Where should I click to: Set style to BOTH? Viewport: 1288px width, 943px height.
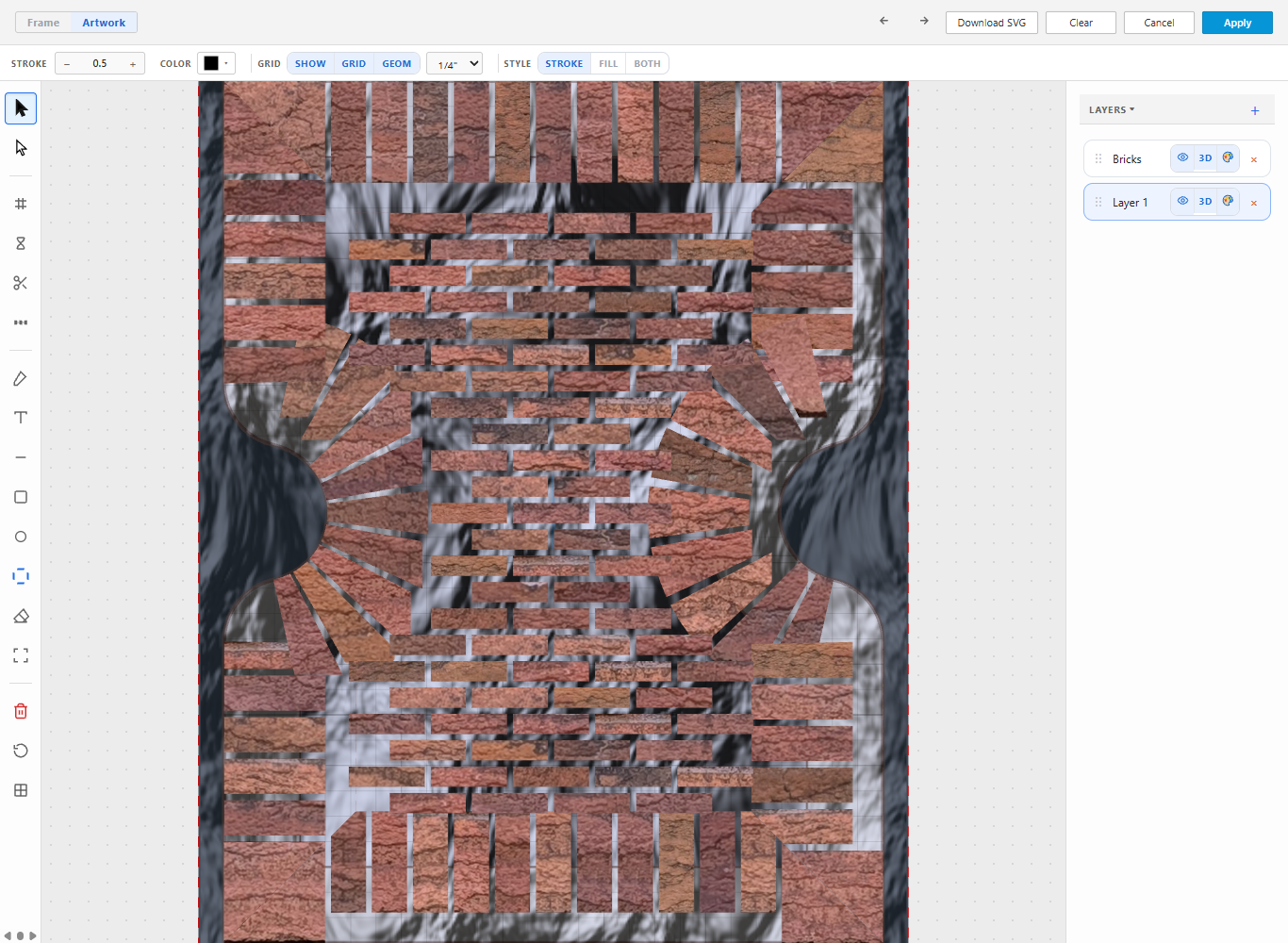[647, 64]
